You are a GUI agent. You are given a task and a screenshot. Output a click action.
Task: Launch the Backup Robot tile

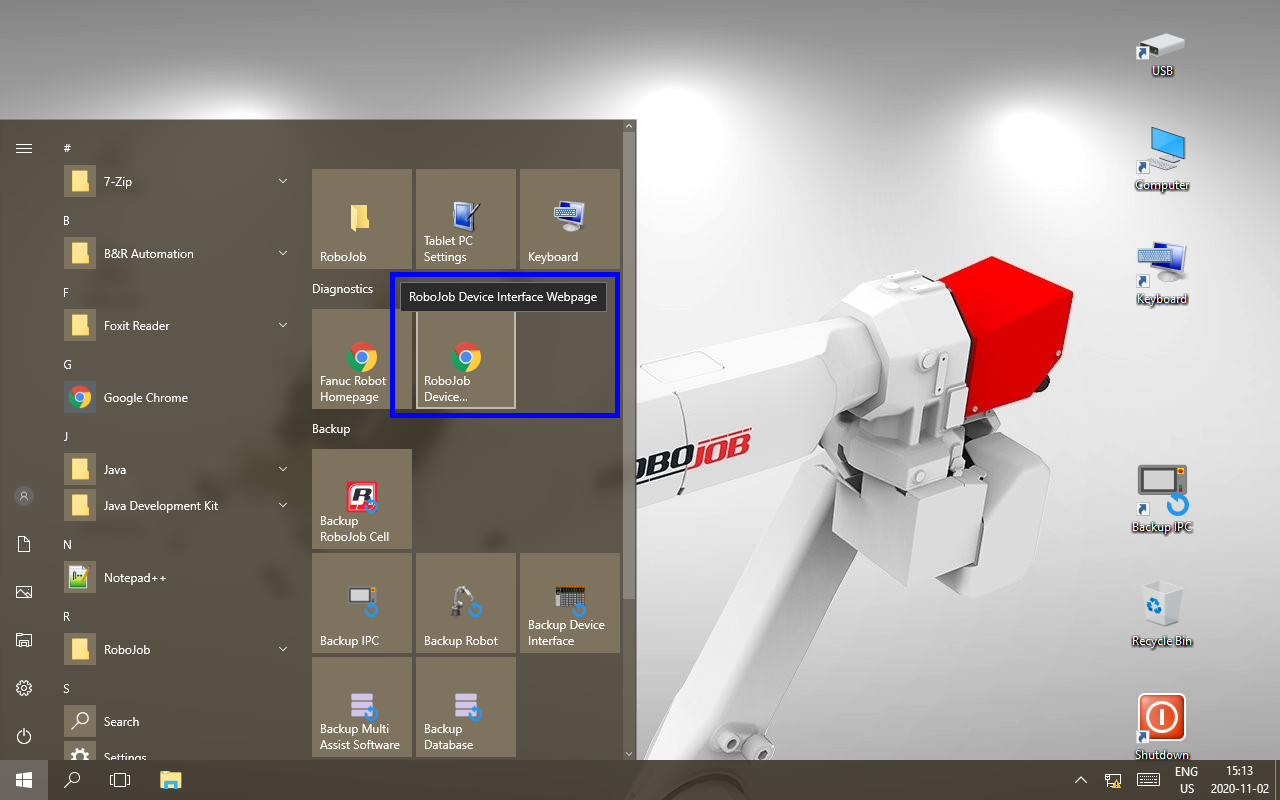[466, 603]
